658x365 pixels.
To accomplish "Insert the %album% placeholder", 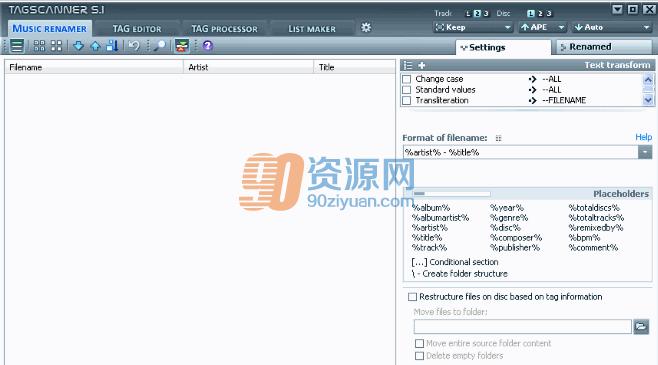I will point(431,208).
